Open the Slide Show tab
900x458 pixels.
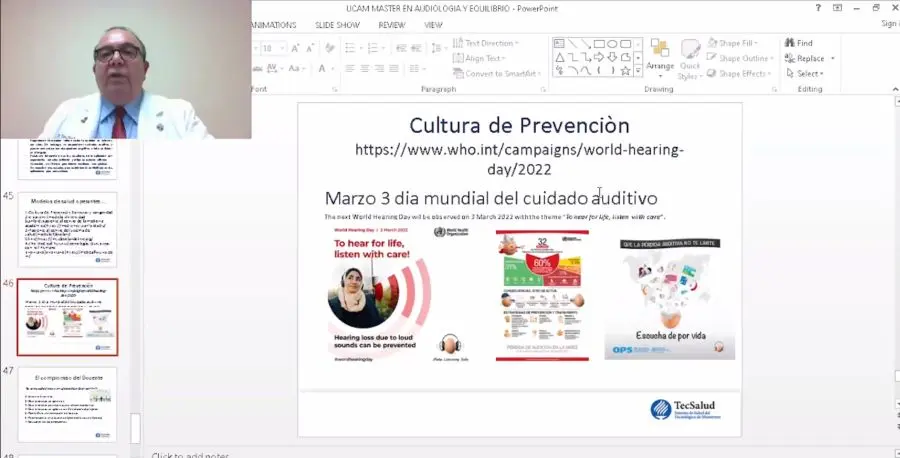tap(337, 25)
